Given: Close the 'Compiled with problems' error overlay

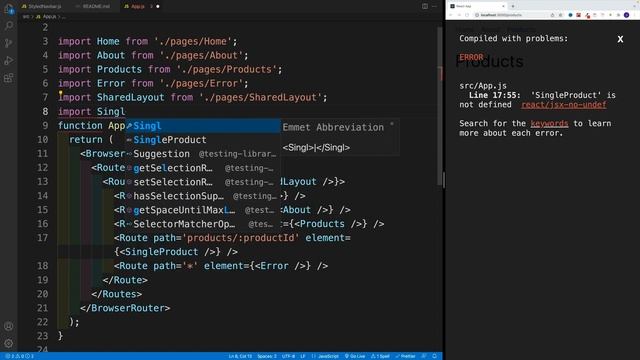Looking at the screenshot, I should (620, 39).
